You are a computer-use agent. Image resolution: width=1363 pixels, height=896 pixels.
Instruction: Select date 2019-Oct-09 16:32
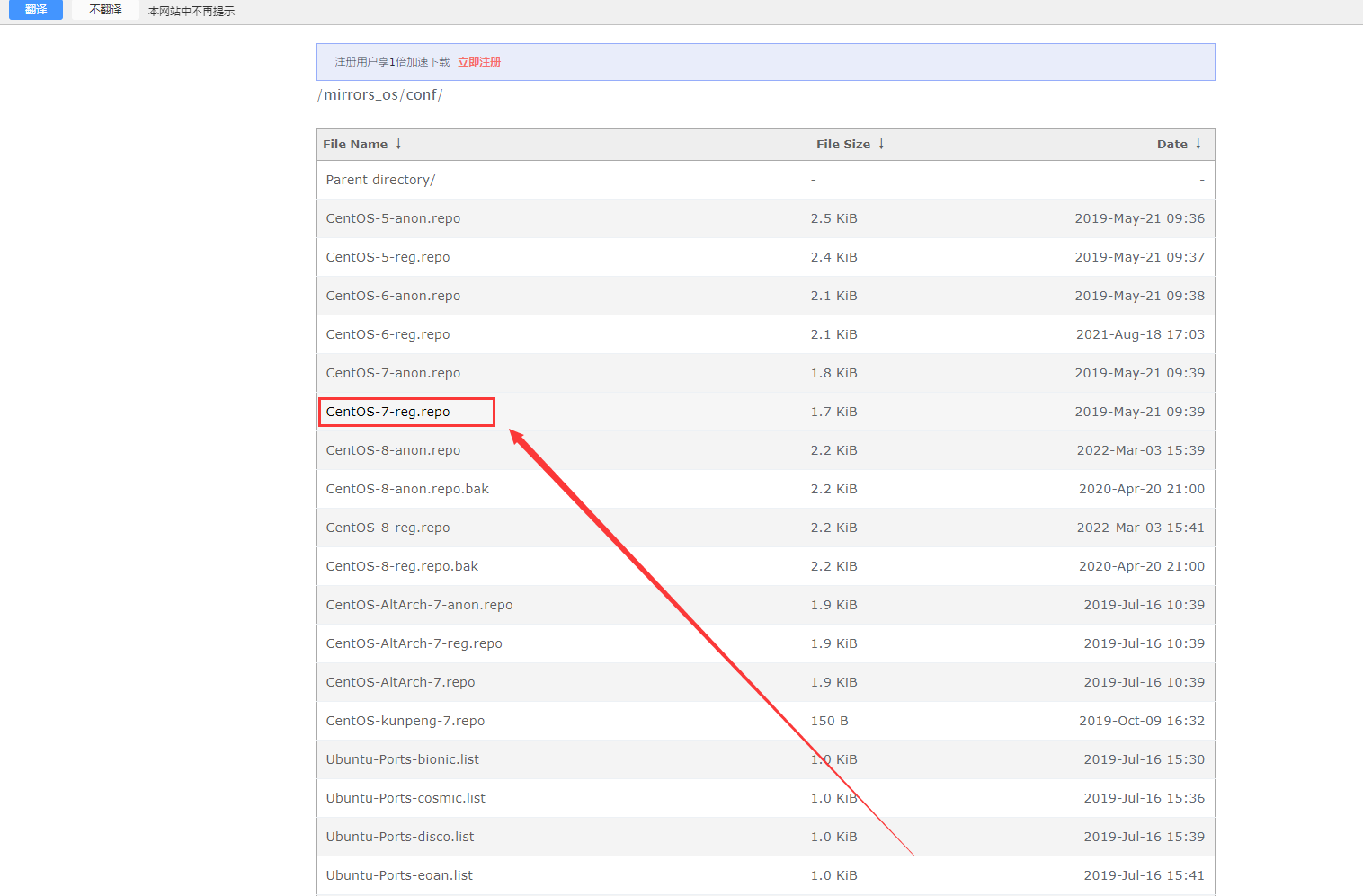click(1142, 721)
